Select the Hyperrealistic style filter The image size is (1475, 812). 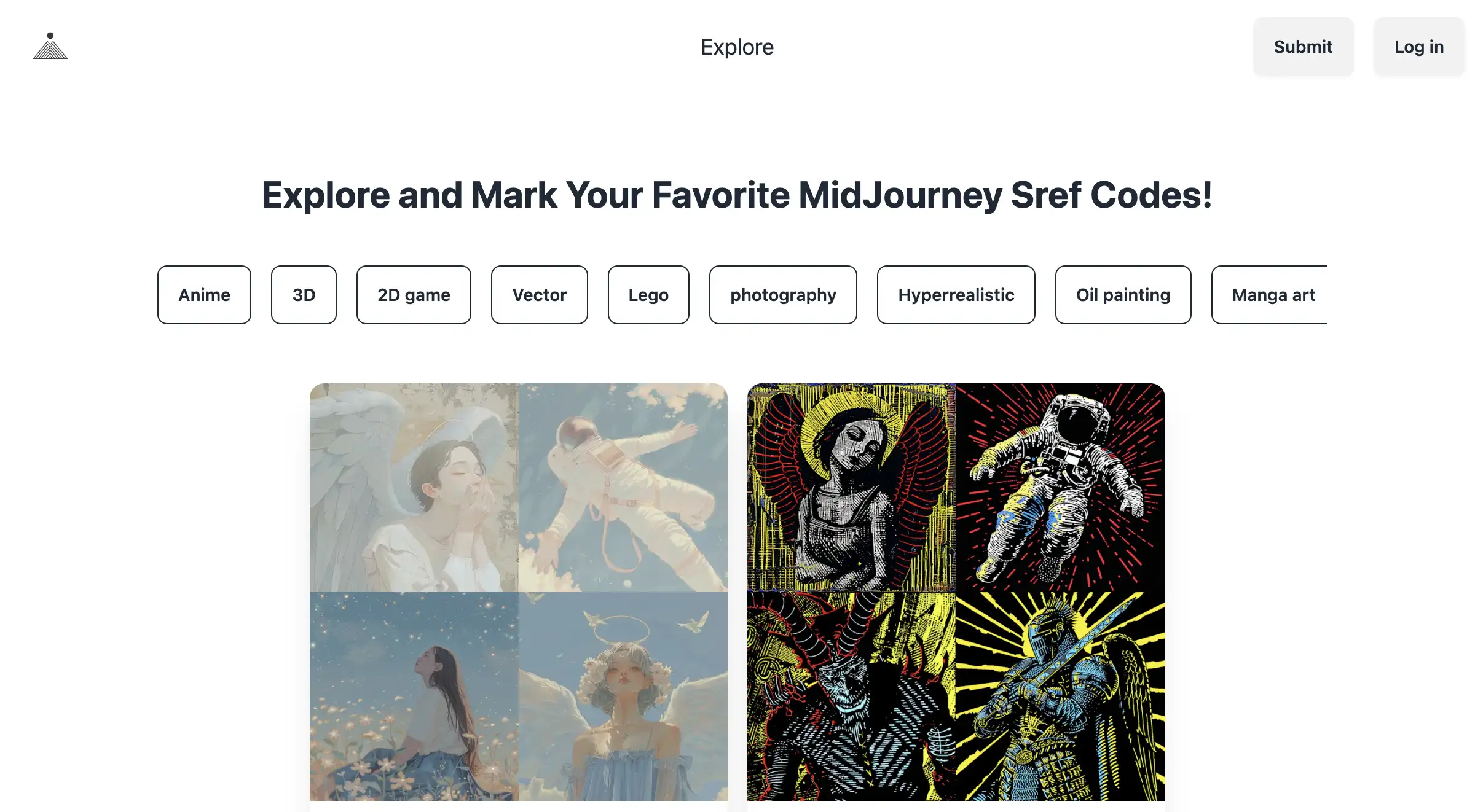(x=955, y=294)
